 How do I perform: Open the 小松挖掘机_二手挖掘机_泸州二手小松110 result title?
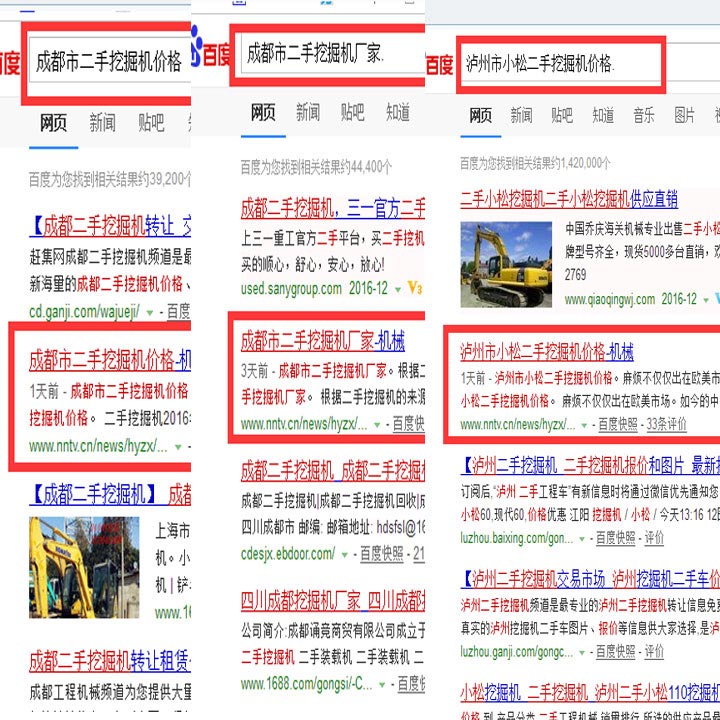coord(590,692)
